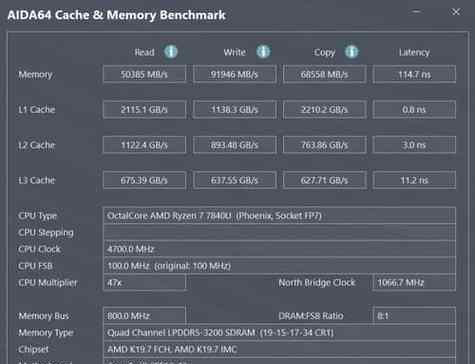Click the L2 Cache Copy value
The height and width of the screenshot is (364, 475).
pyautogui.click(x=325, y=145)
